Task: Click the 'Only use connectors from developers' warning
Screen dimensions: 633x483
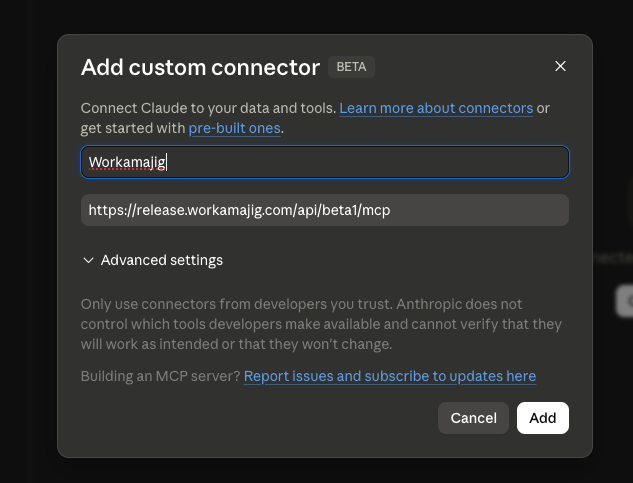Action: coord(321,324)
